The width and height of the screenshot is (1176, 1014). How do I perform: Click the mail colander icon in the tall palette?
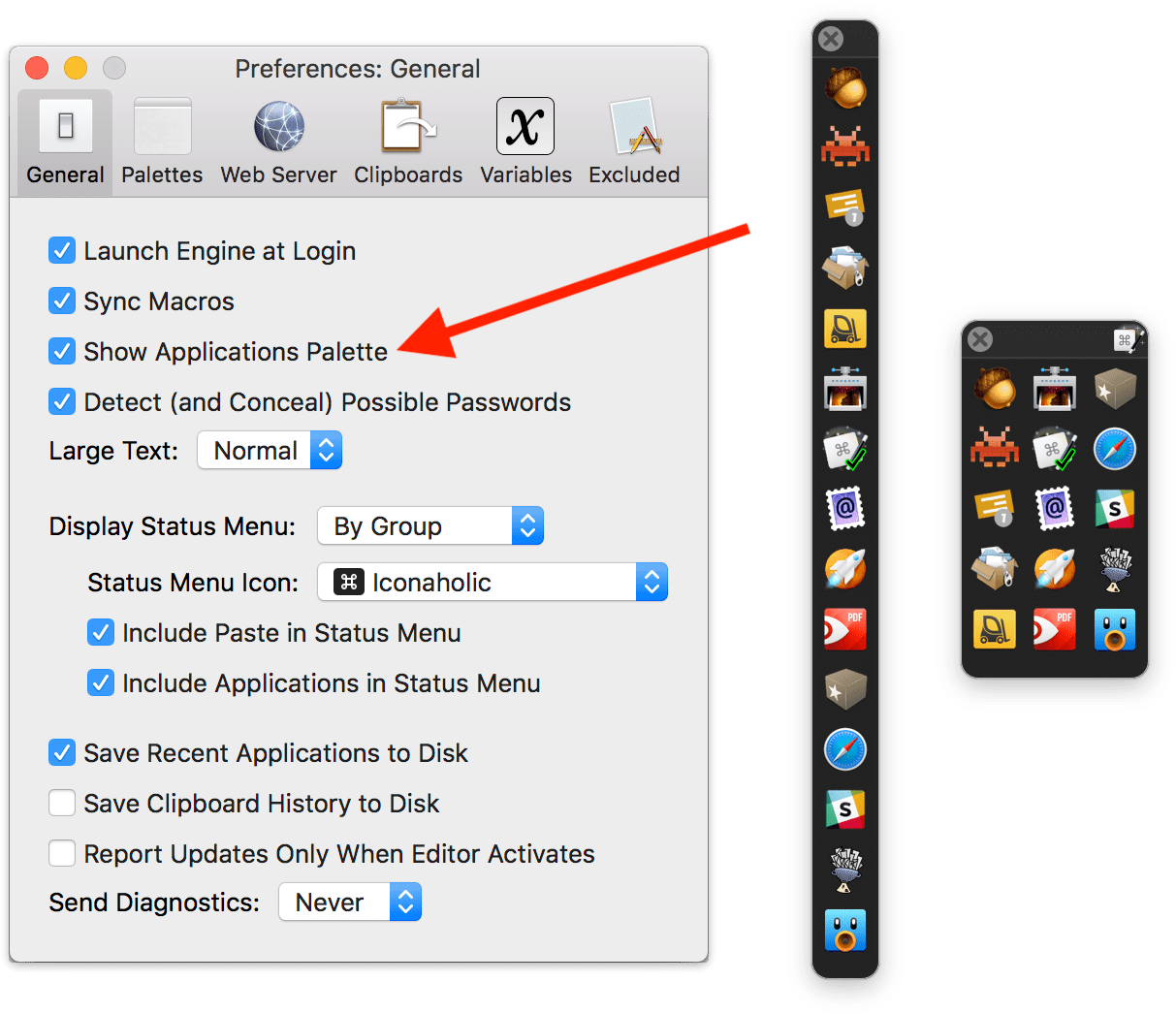(x=845, y=870)
